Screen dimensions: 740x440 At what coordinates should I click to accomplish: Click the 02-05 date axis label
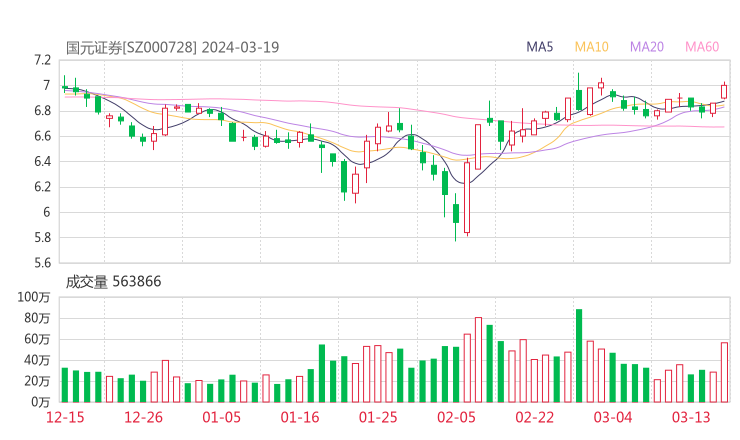(x=456, y=417)
